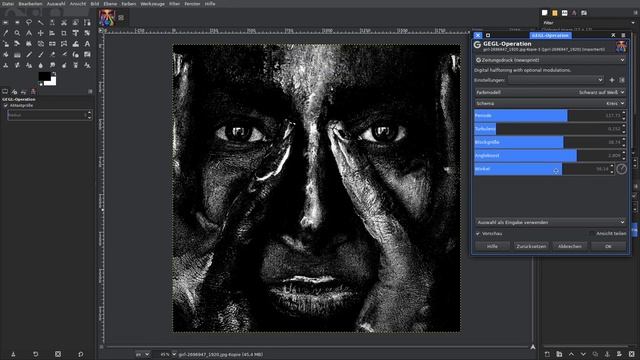Viewport: 640px width, 360px height.
Task: Open the Fenster menu
Action: click(192, 4)
